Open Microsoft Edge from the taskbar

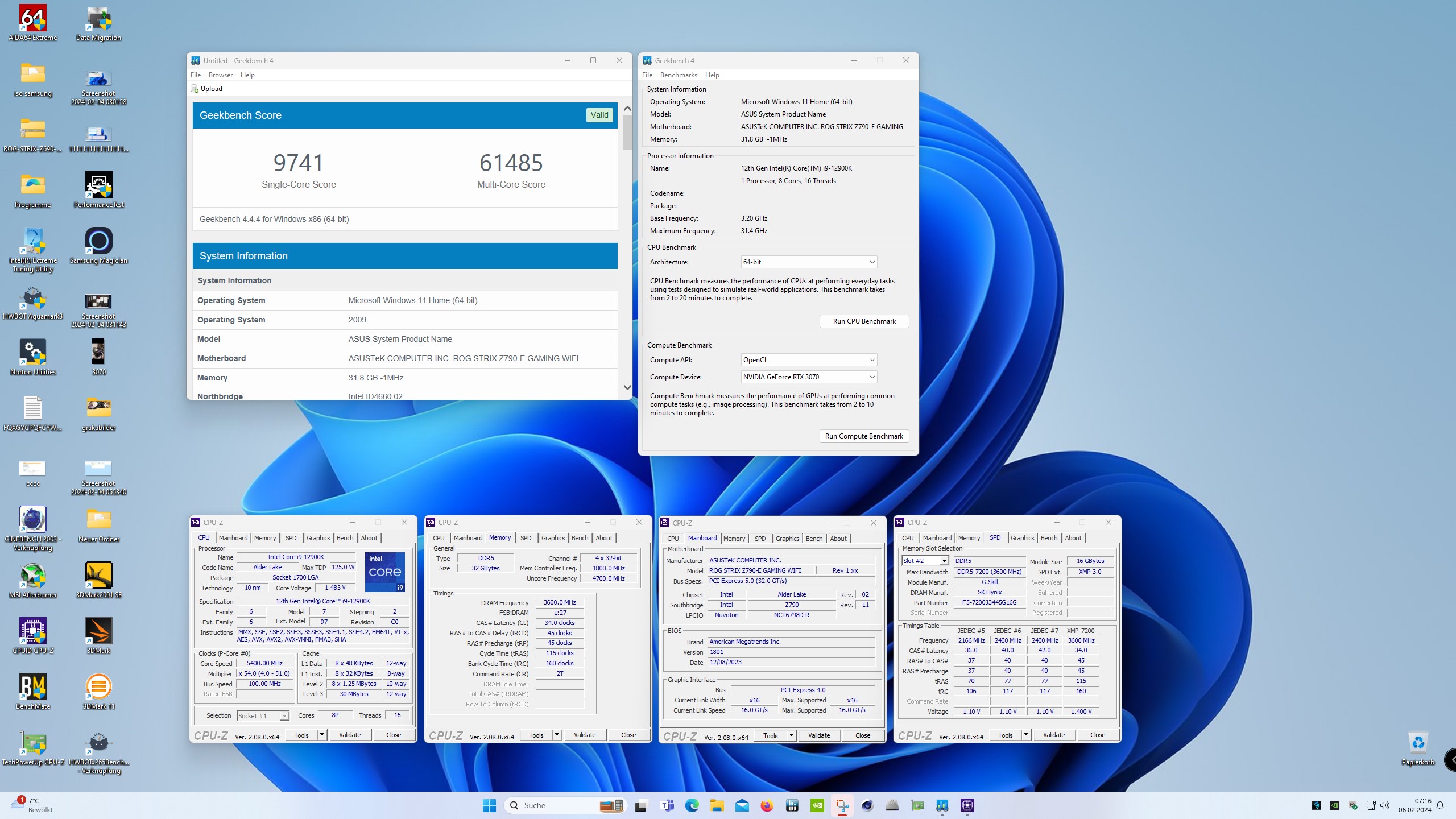coord(692,805)
